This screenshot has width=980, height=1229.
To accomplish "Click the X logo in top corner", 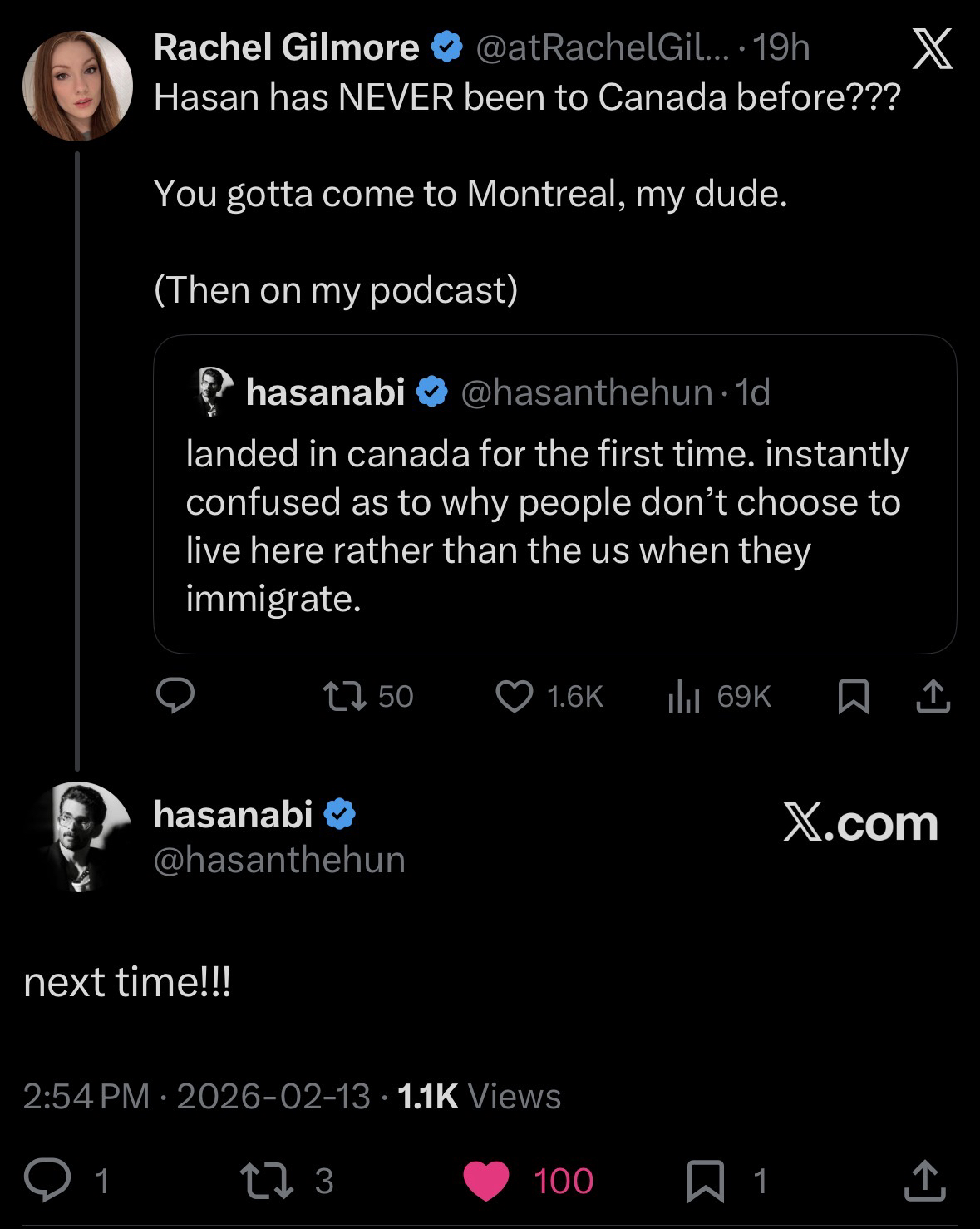I will pos(933,49).
